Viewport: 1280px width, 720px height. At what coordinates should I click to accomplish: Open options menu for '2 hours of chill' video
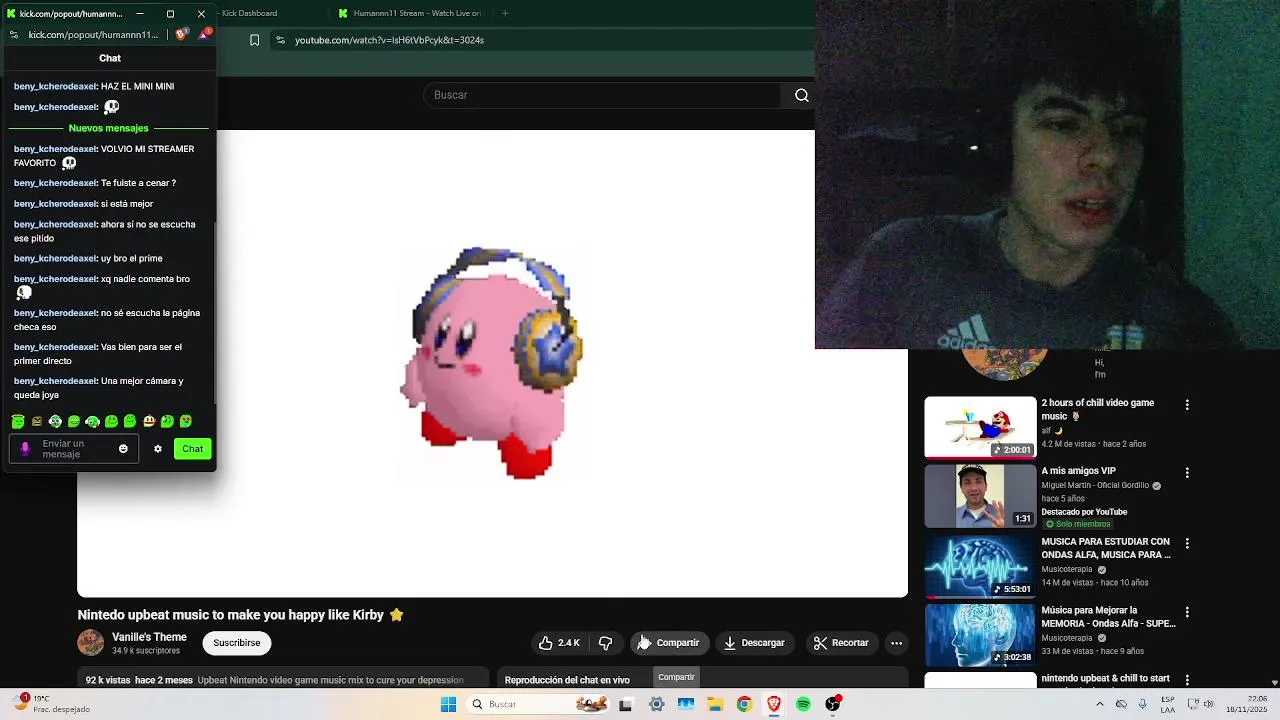click(x=1187, y=405)
